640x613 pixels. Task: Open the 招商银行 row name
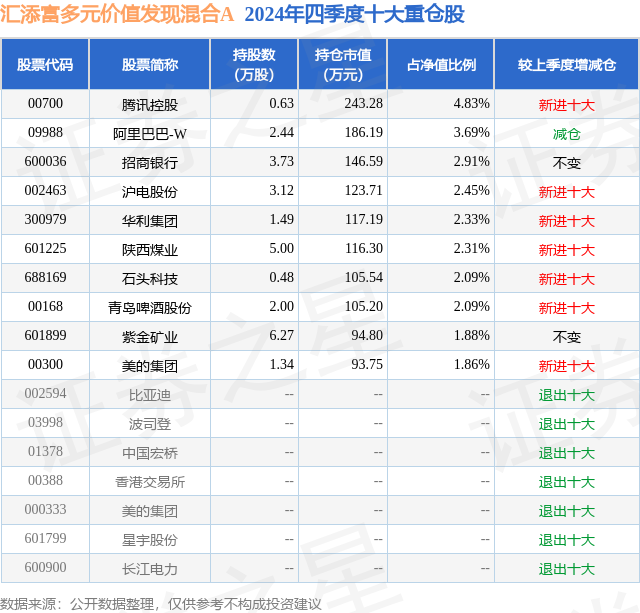click(150, 163)
